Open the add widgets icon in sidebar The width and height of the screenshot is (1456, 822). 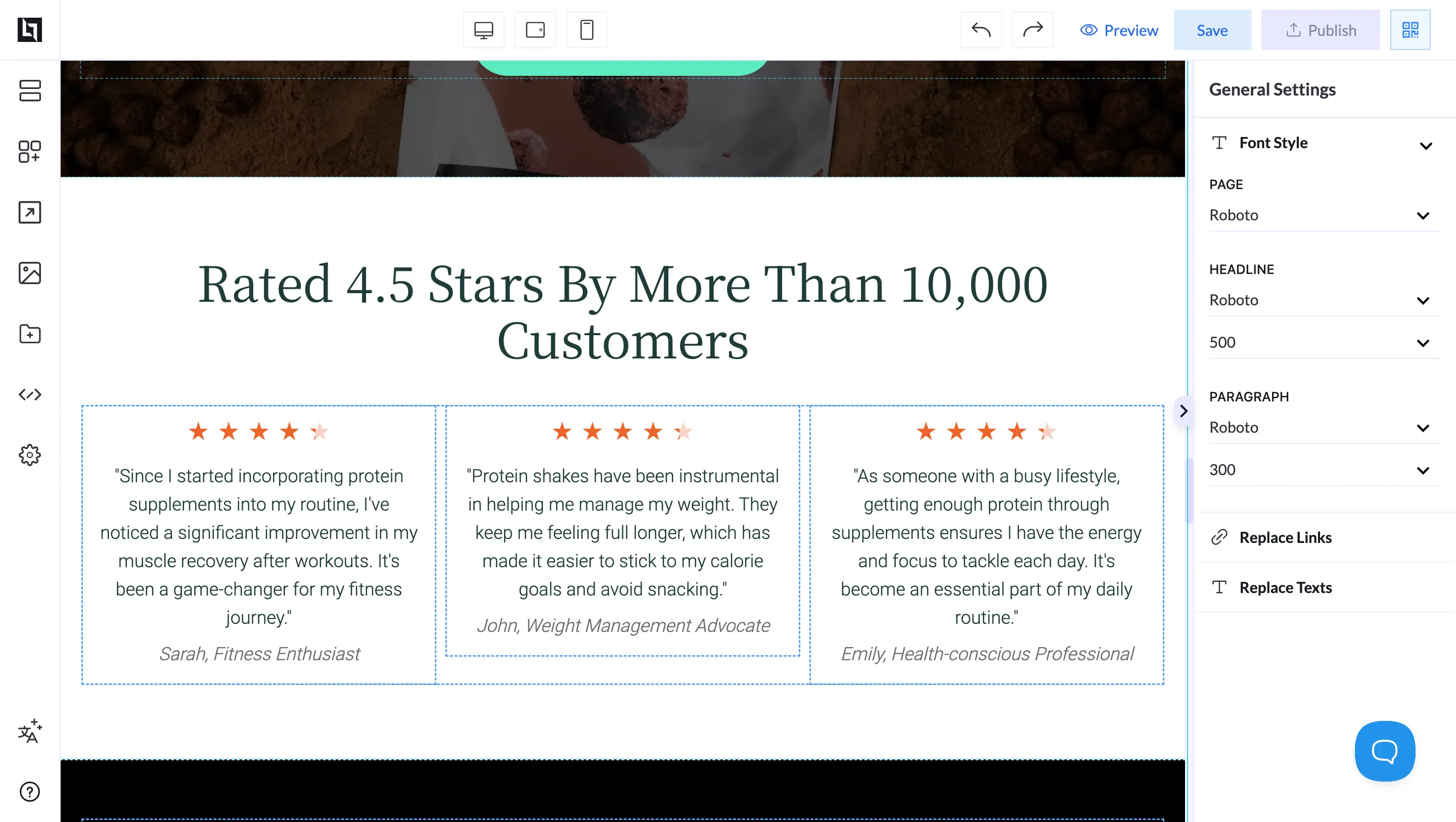tap(29, 152)
